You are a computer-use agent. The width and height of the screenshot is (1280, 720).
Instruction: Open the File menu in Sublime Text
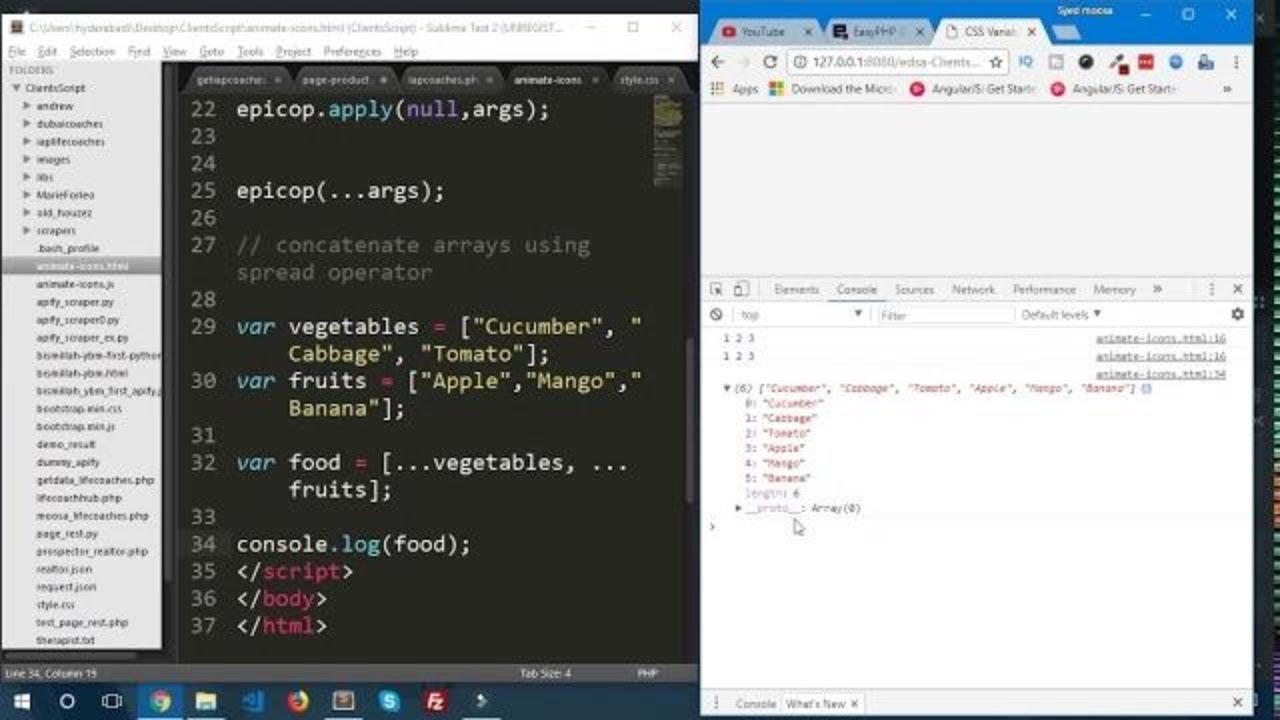(x=17, y=51)
